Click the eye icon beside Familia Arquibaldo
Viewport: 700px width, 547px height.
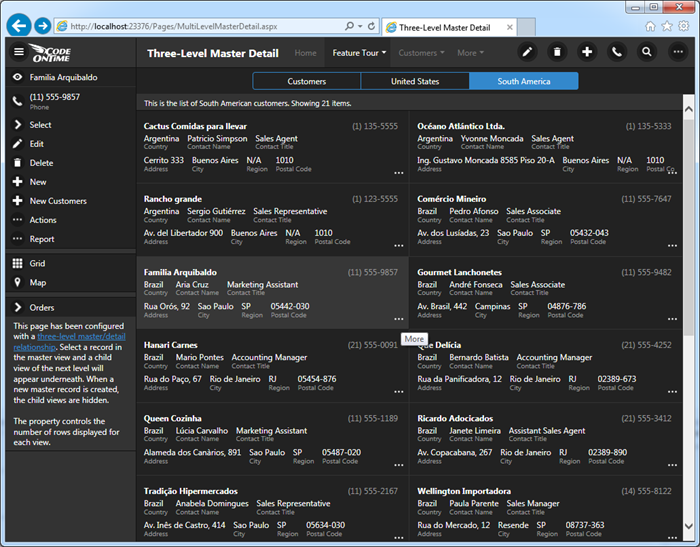pos(18,77)
